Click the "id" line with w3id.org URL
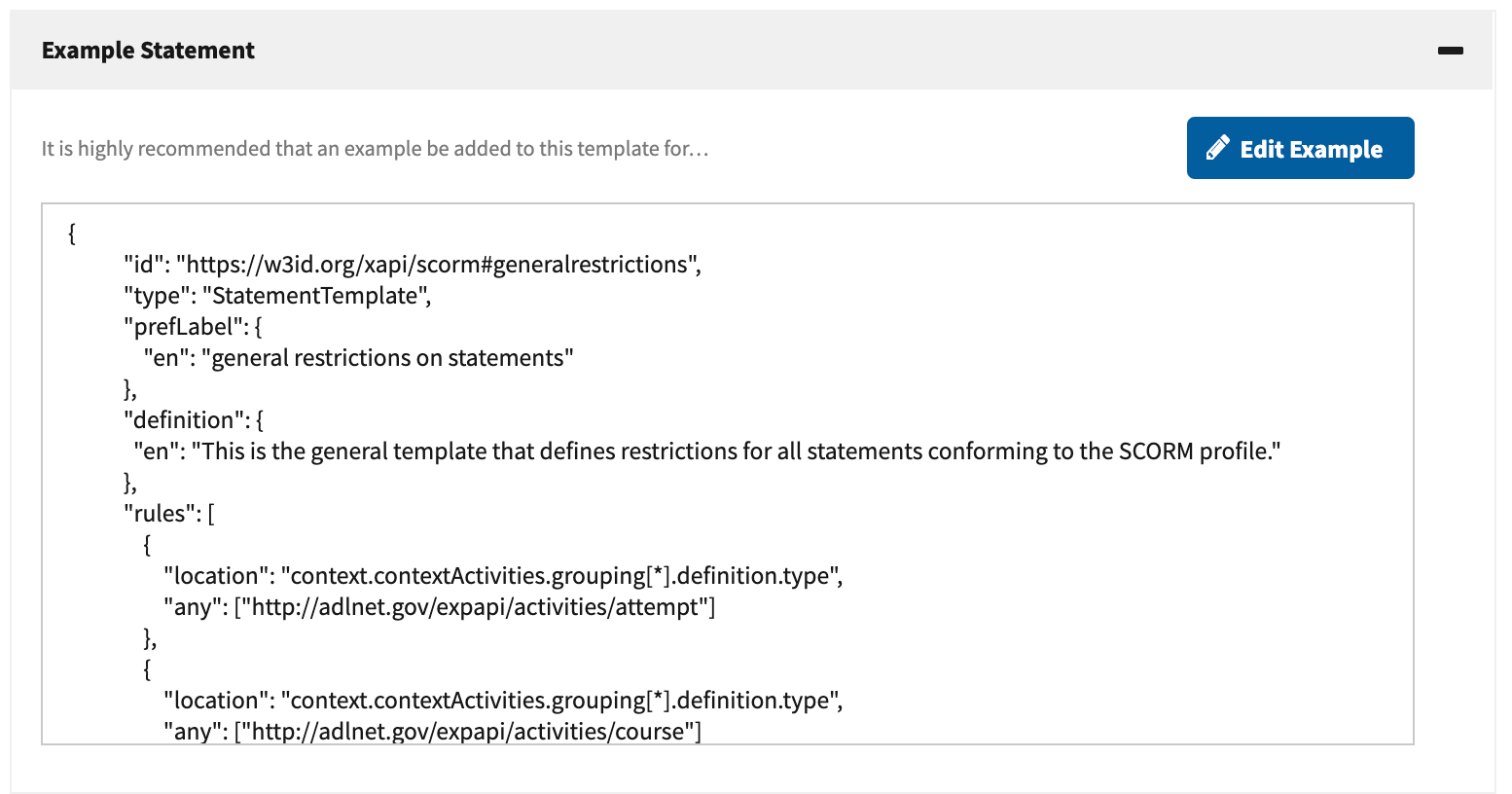Viewport: 1512px width, 794px height. pos(413,265)
